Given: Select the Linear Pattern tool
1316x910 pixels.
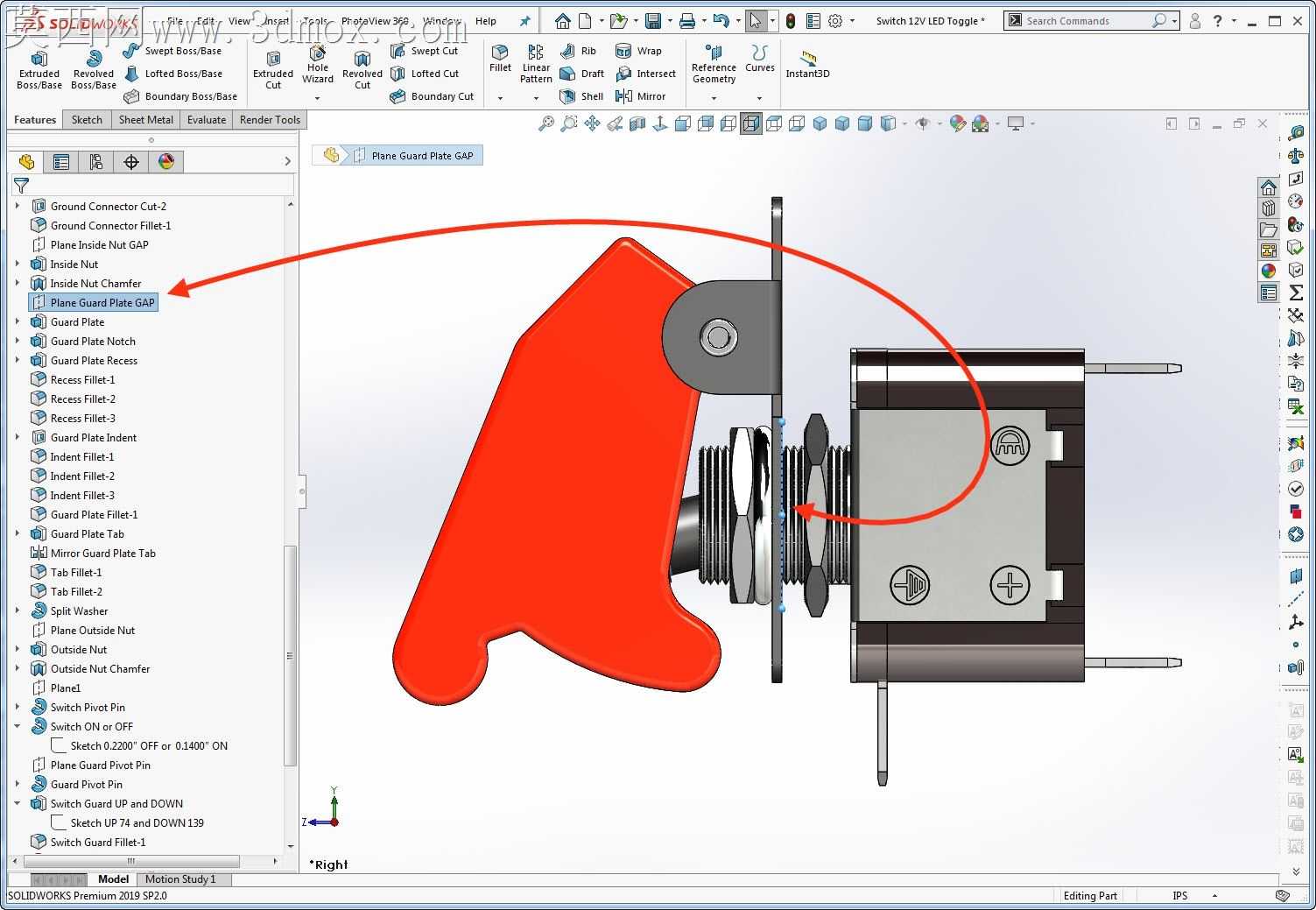Looking at the screenshot, I should click(x=536, y=65).
